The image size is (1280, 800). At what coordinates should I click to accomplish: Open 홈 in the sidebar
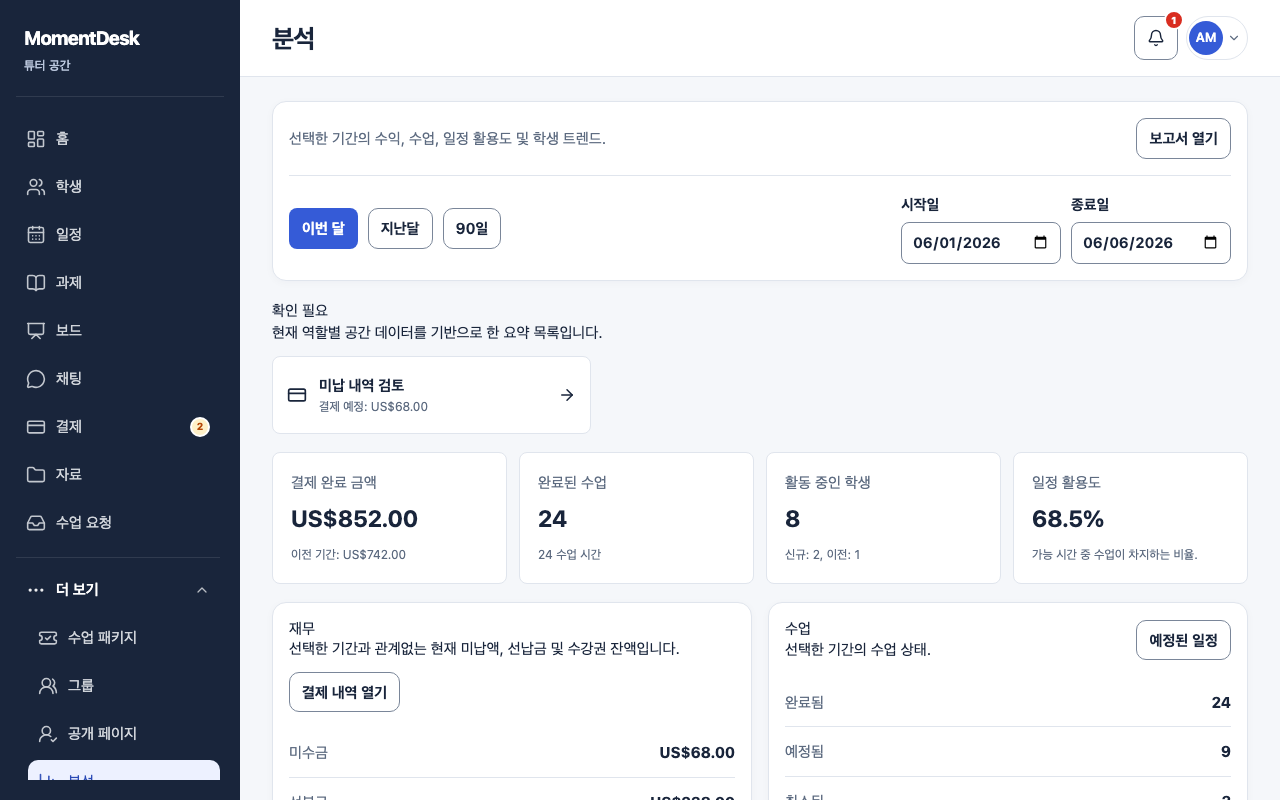pos(120,139)
